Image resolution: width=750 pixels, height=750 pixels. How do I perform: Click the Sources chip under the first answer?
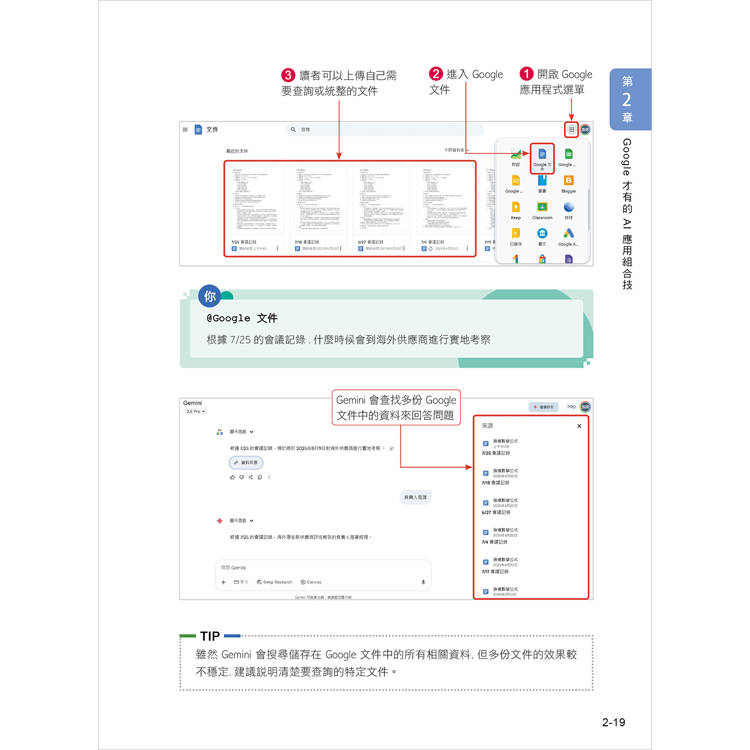(x=246, y=463)
